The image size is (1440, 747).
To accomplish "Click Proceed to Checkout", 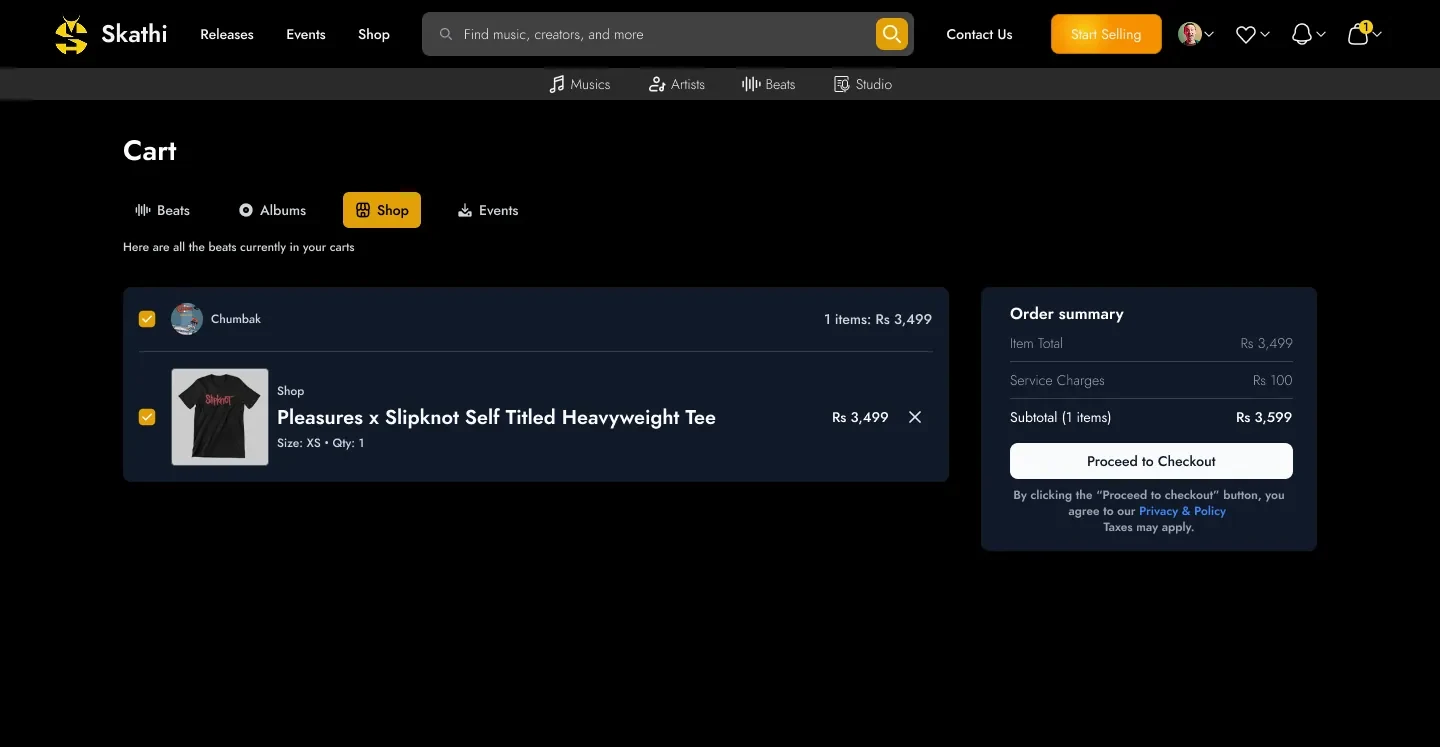I will point(1151,461).
